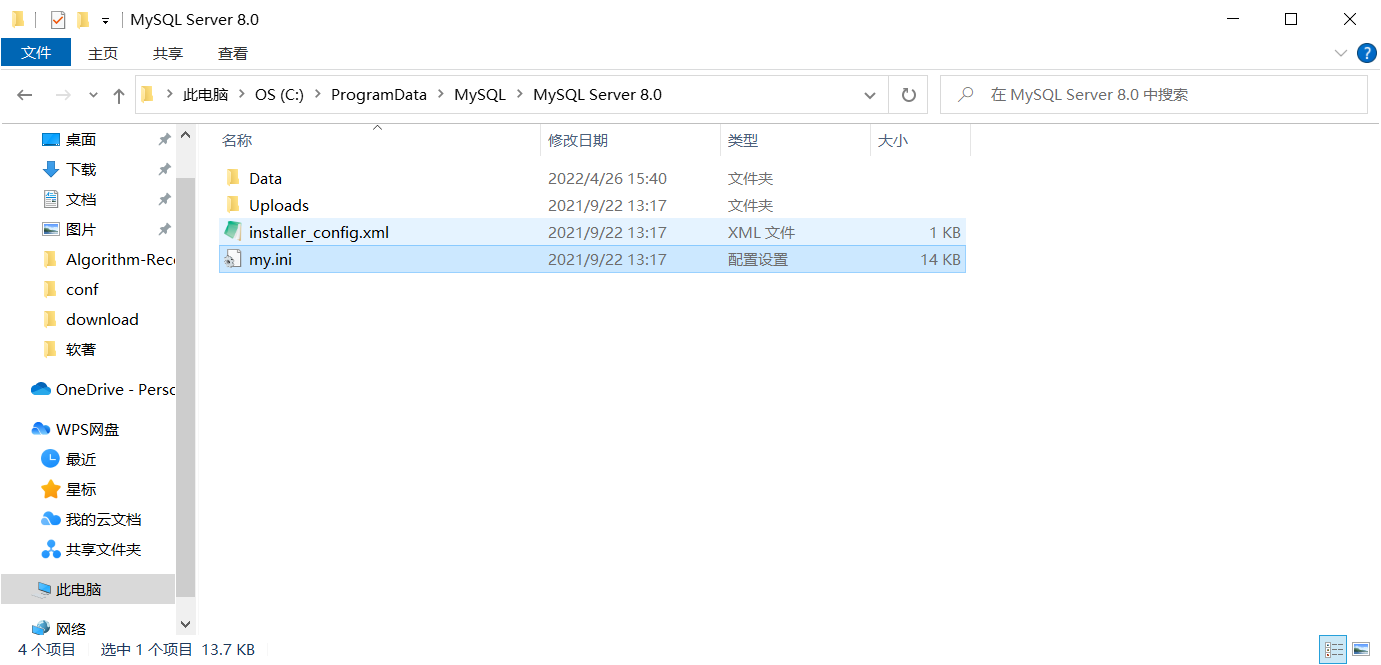Click the 共享文件夹 share icon
Screen dimensions: 1381x665
point(51,550)
